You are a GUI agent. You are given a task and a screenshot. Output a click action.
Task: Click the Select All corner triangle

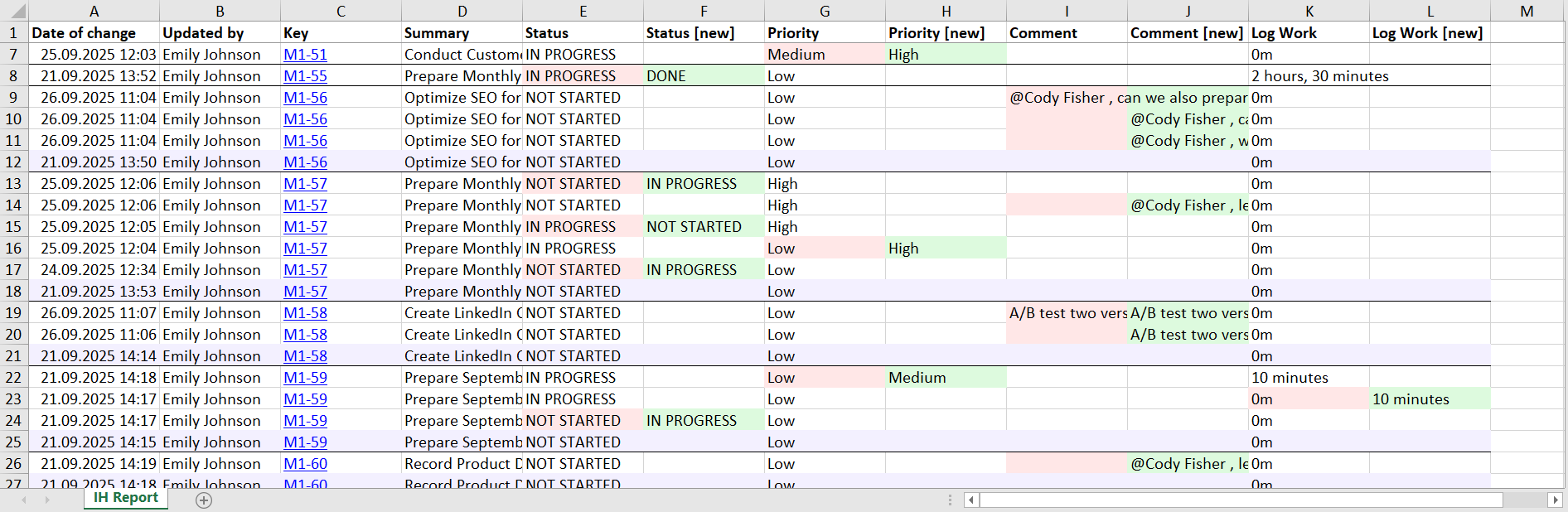14,11
